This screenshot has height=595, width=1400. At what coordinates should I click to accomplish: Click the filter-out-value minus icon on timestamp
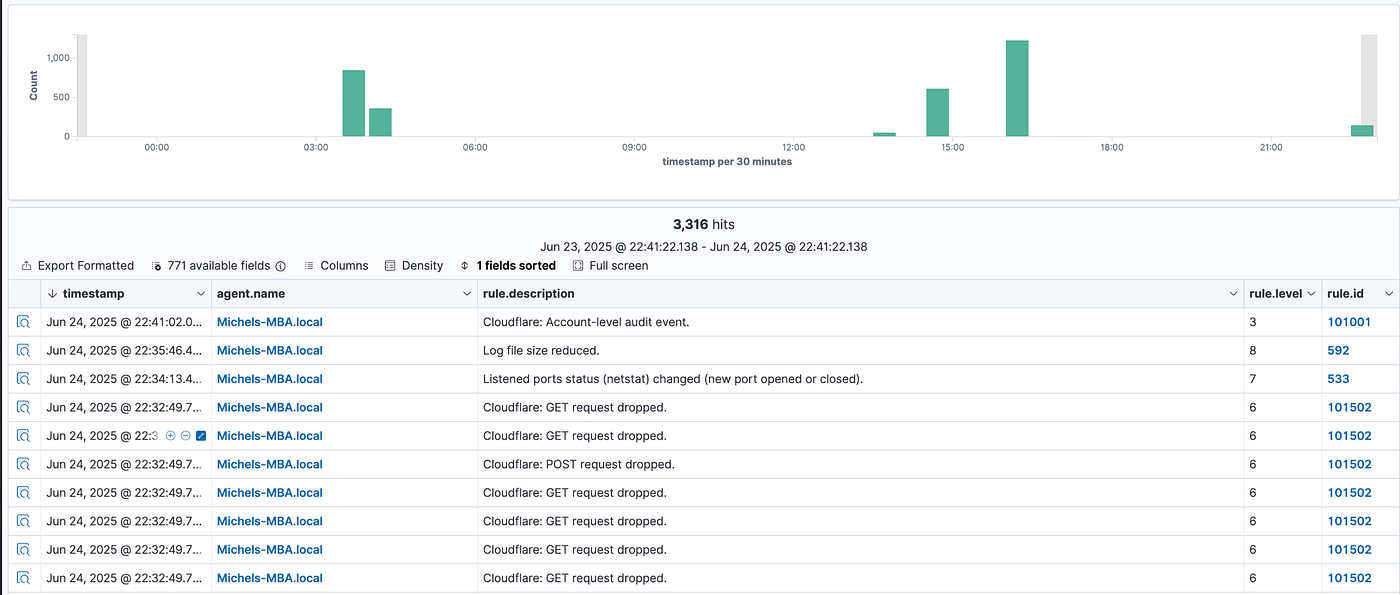click(186, 436)
